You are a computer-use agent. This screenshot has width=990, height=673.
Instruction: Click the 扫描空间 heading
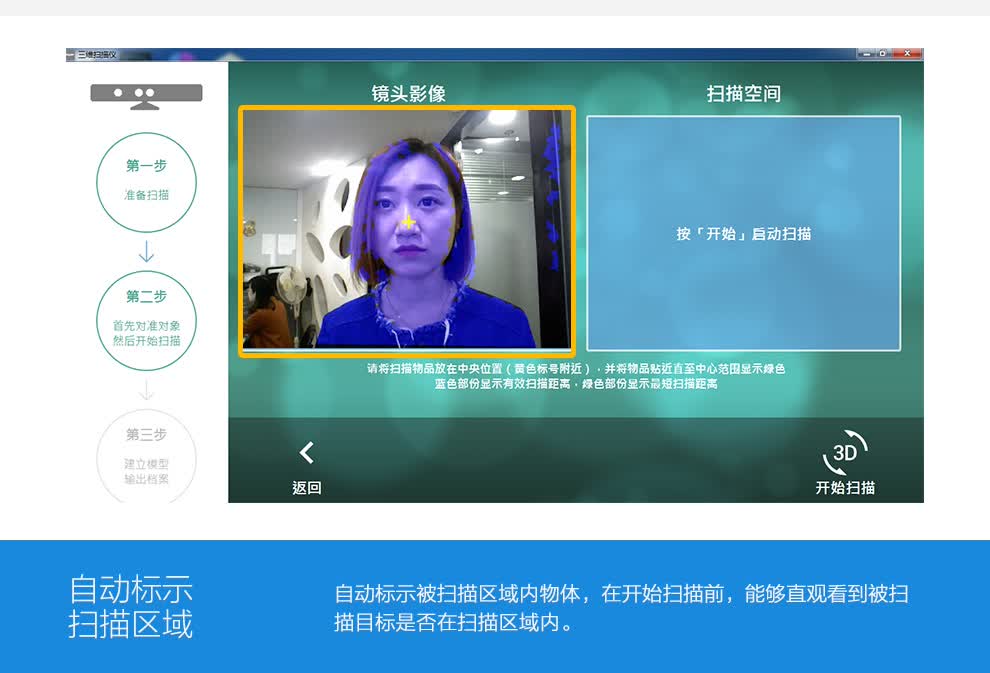(x=743, y=94)
